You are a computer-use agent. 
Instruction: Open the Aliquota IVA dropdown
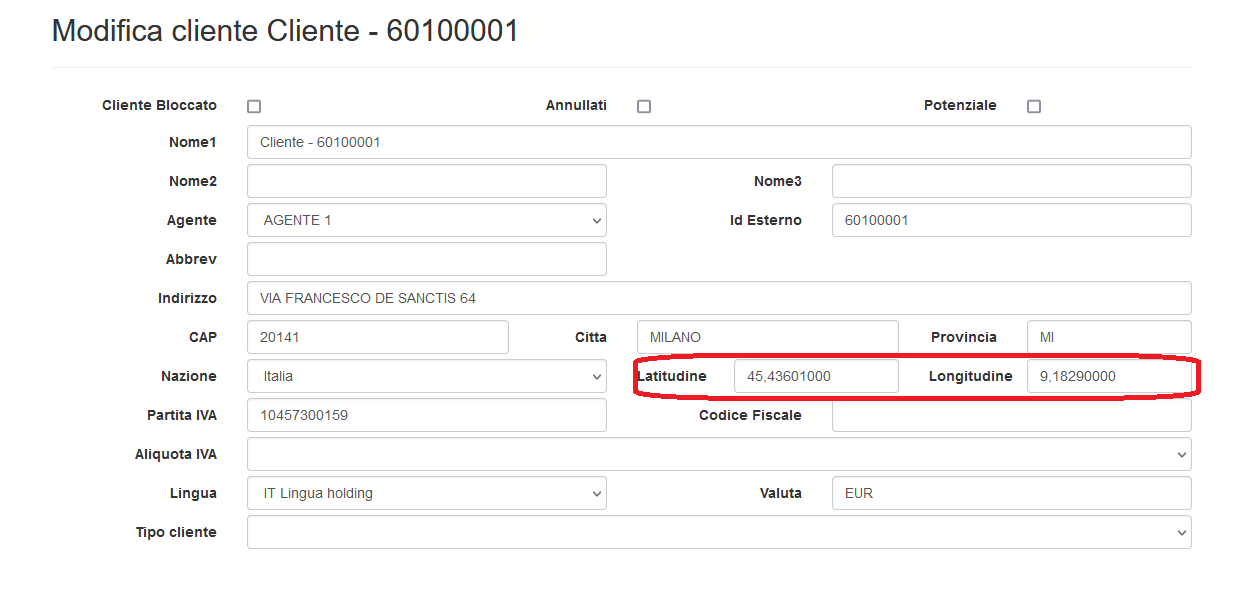pyautogui.click(x=718, y=454)
